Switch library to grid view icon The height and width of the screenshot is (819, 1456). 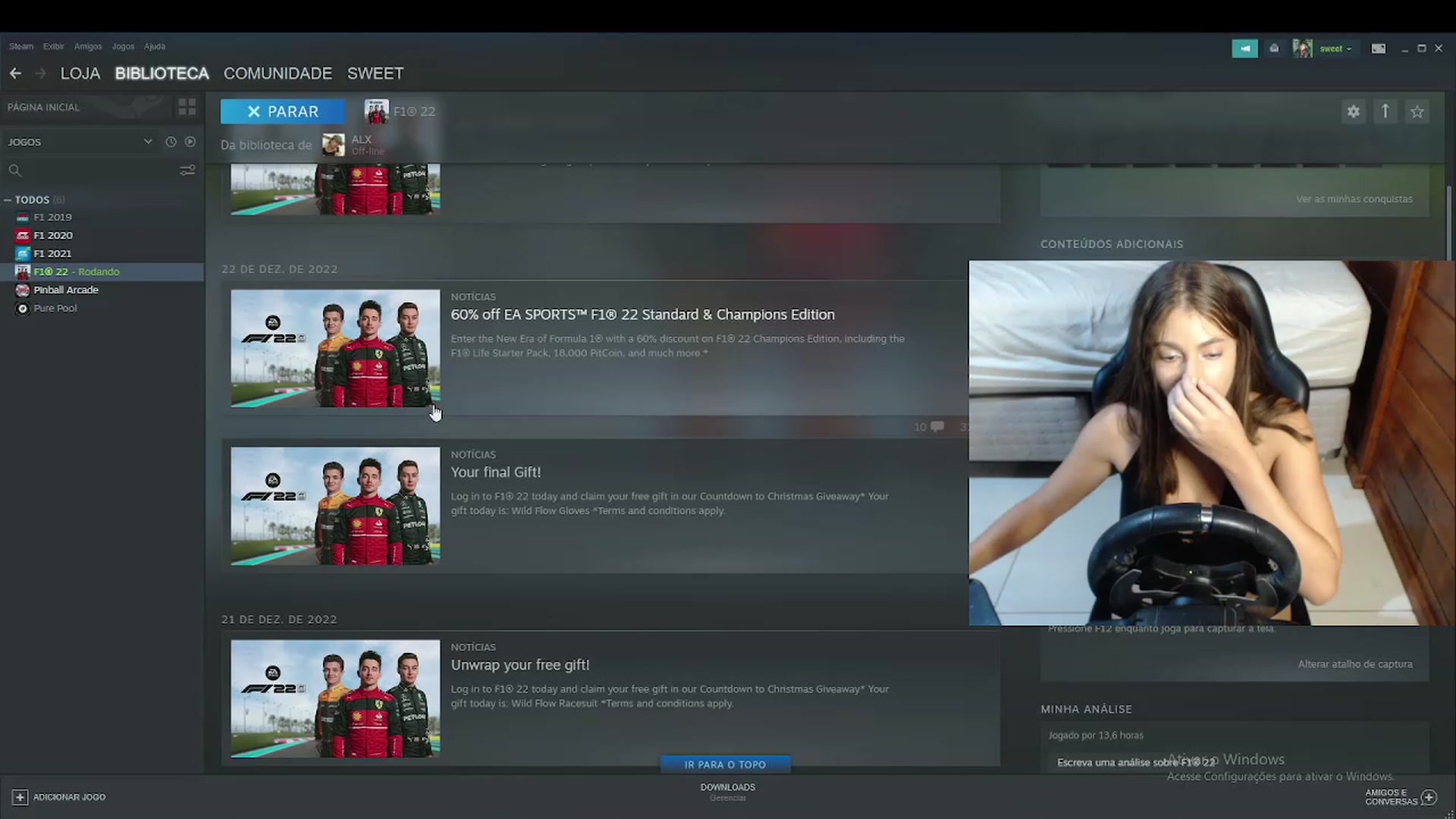(187, 107)
